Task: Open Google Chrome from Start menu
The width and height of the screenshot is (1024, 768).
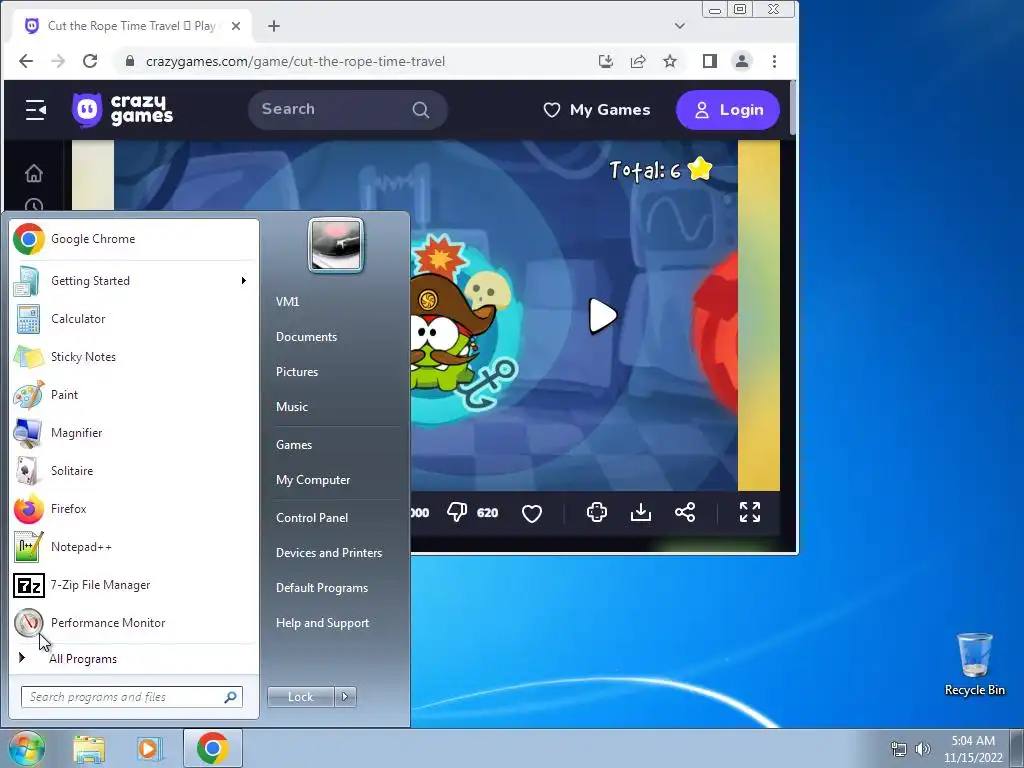Action: click(x=135, y=239)
